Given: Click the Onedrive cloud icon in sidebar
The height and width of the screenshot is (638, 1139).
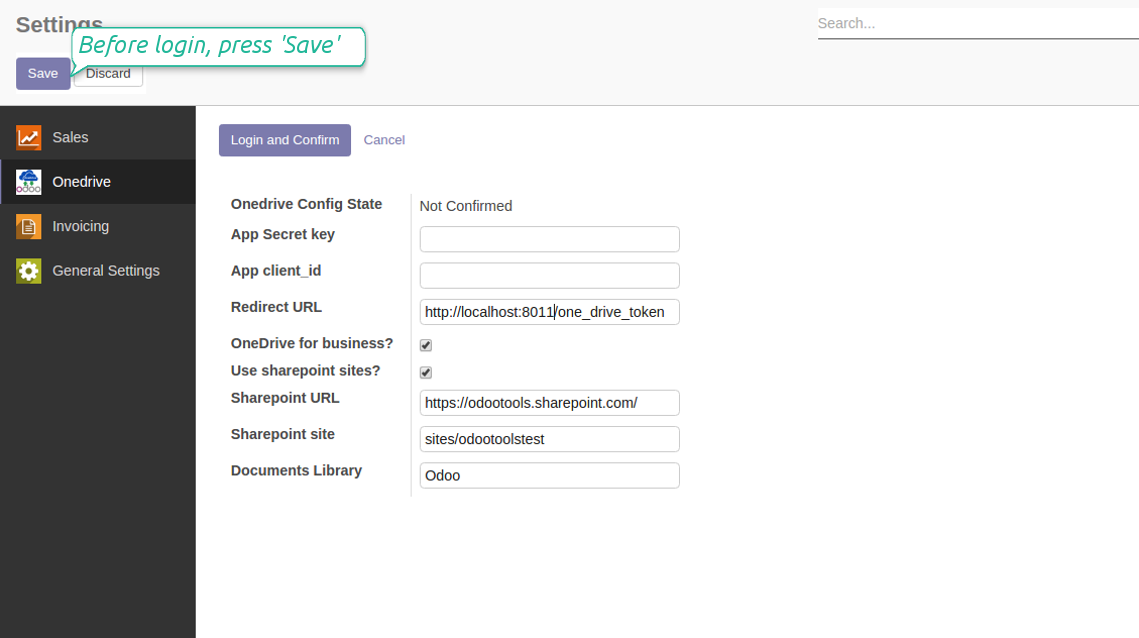Looking at the screenshot, I should point(28,182).
